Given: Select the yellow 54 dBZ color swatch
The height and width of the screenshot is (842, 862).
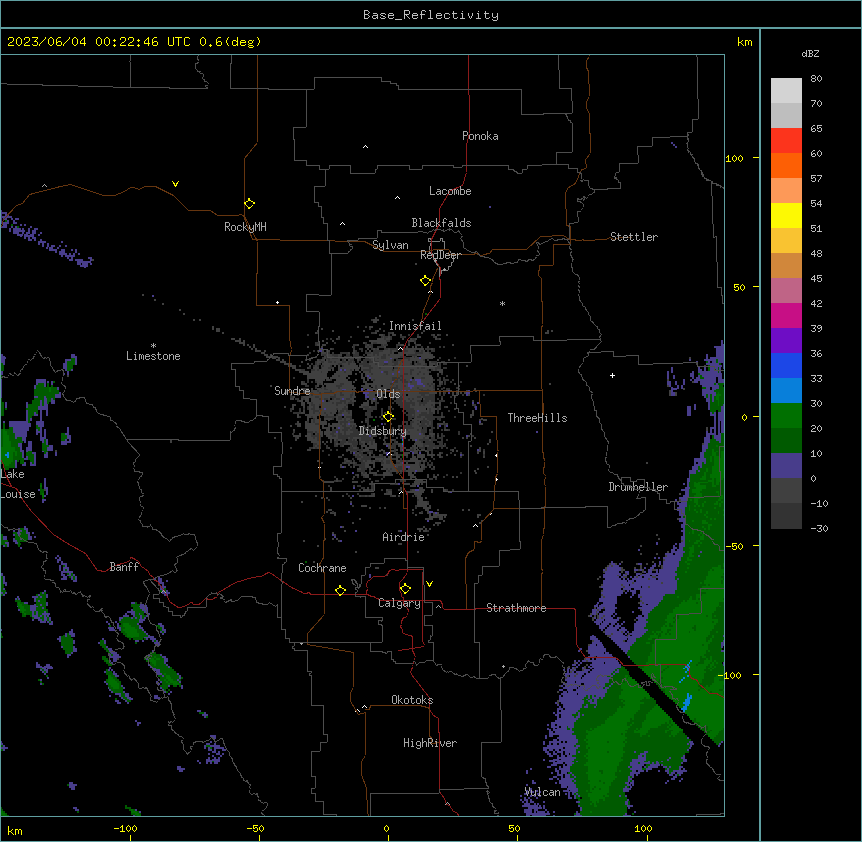Looking at the screenshot, I should (786, 215).
